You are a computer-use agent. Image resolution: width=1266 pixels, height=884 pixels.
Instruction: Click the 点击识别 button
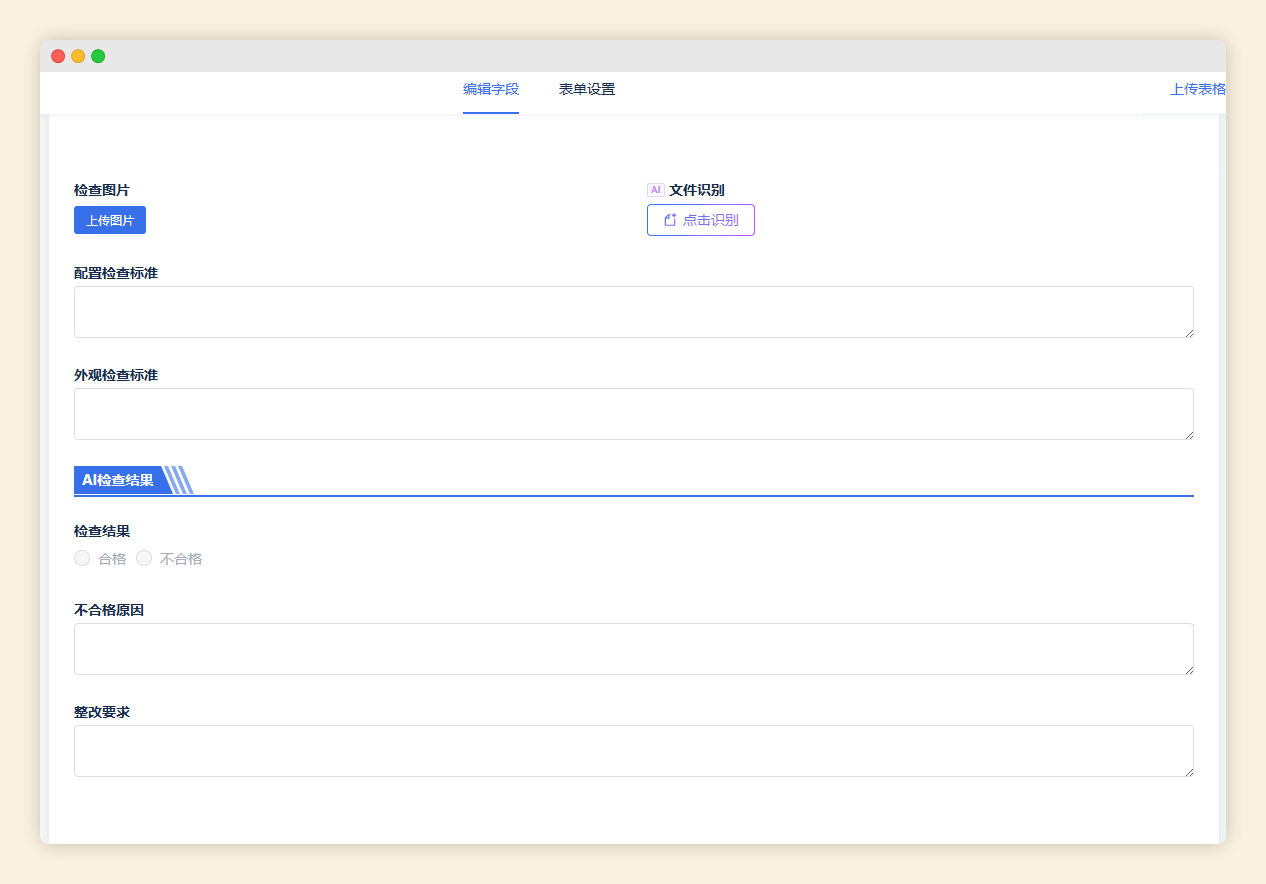coord(701,220)
